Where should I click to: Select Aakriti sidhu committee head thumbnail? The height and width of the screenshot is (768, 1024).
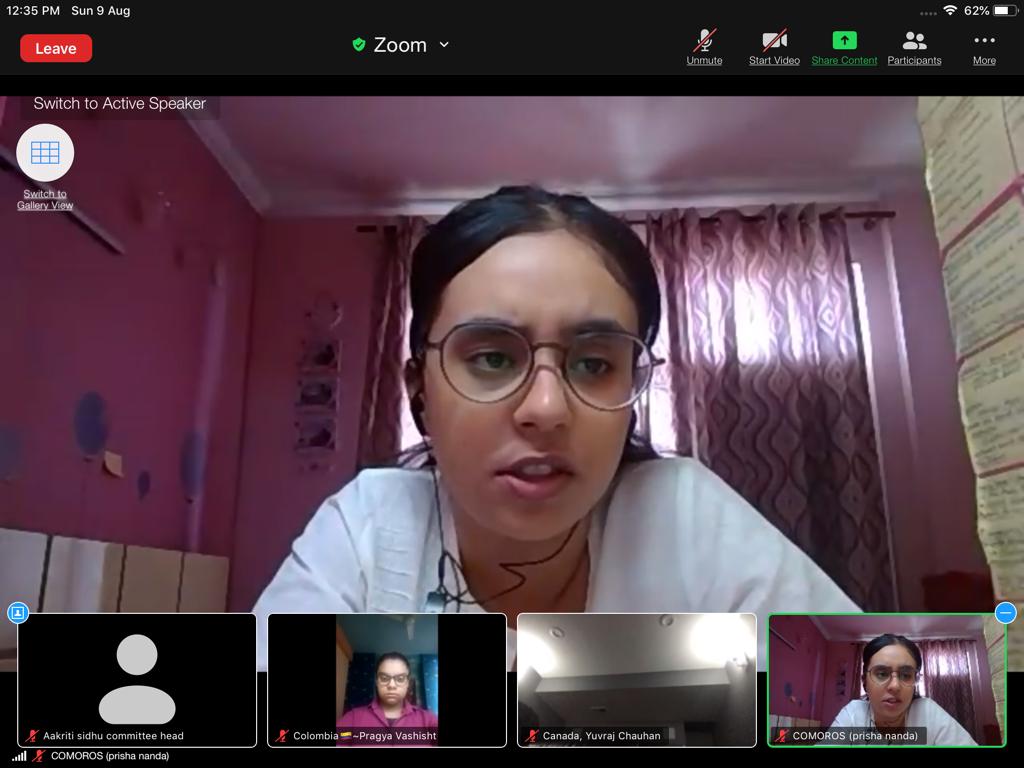(x=137, y=679)
